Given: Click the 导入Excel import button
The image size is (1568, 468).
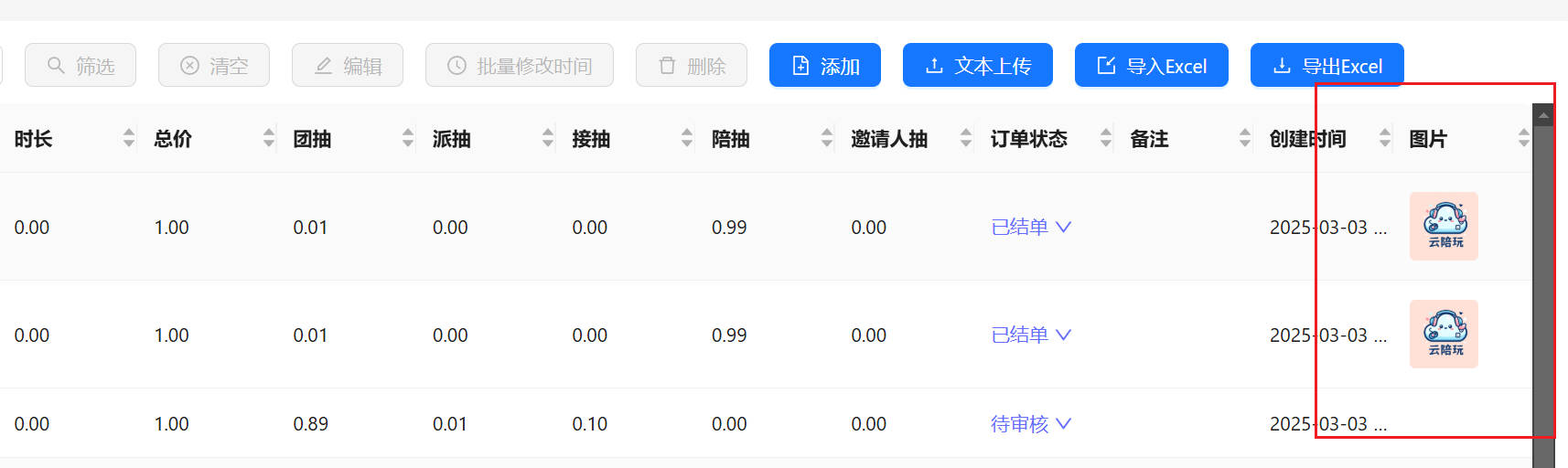Looking at the screenshot, I should tap(1152, 65).
